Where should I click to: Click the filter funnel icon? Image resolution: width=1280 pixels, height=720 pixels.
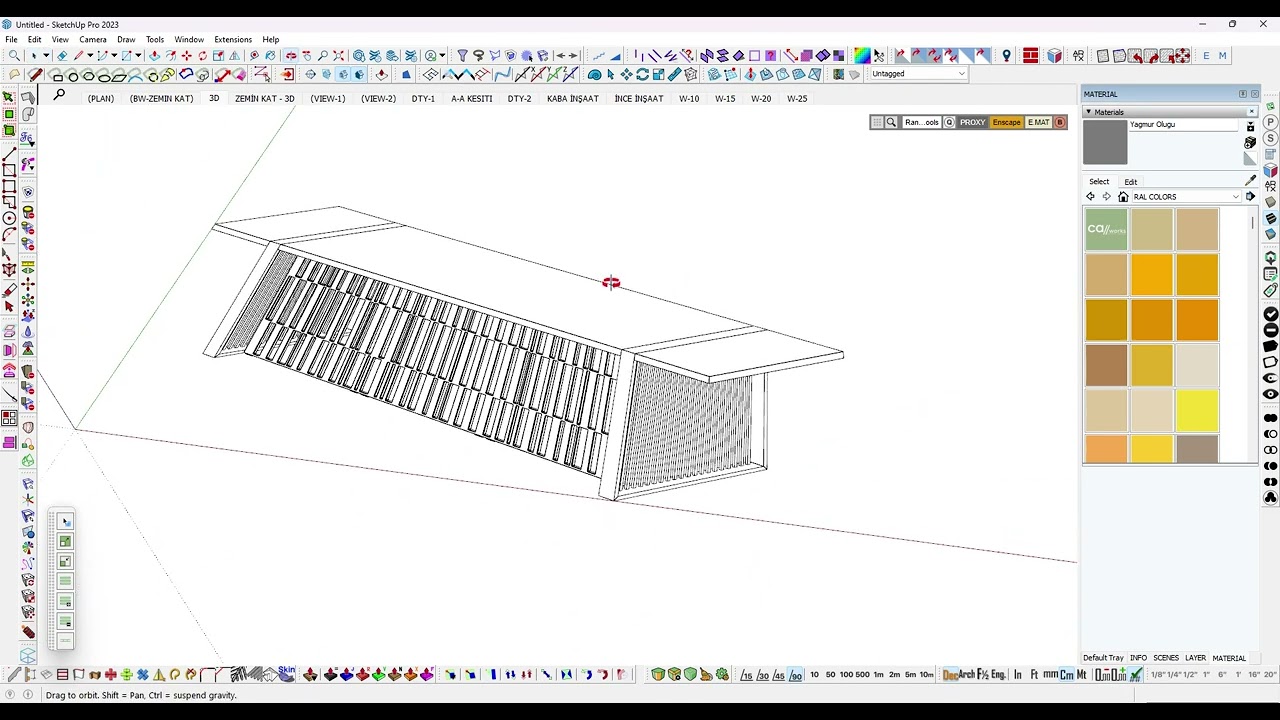pyautogui.click(x=463, y=55)
